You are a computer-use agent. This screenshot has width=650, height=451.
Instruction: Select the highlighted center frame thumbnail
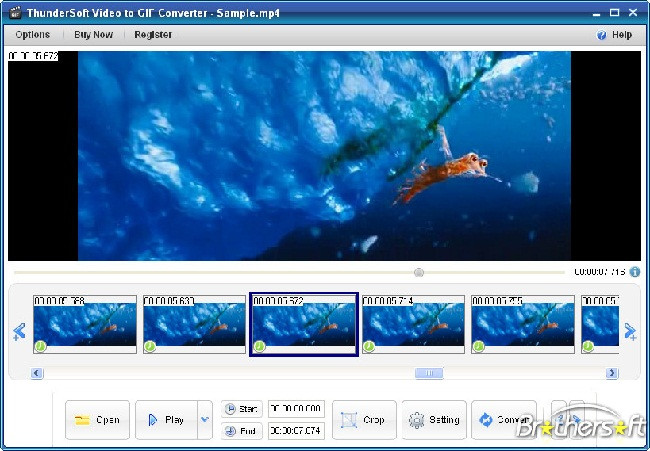pos(303,325)
